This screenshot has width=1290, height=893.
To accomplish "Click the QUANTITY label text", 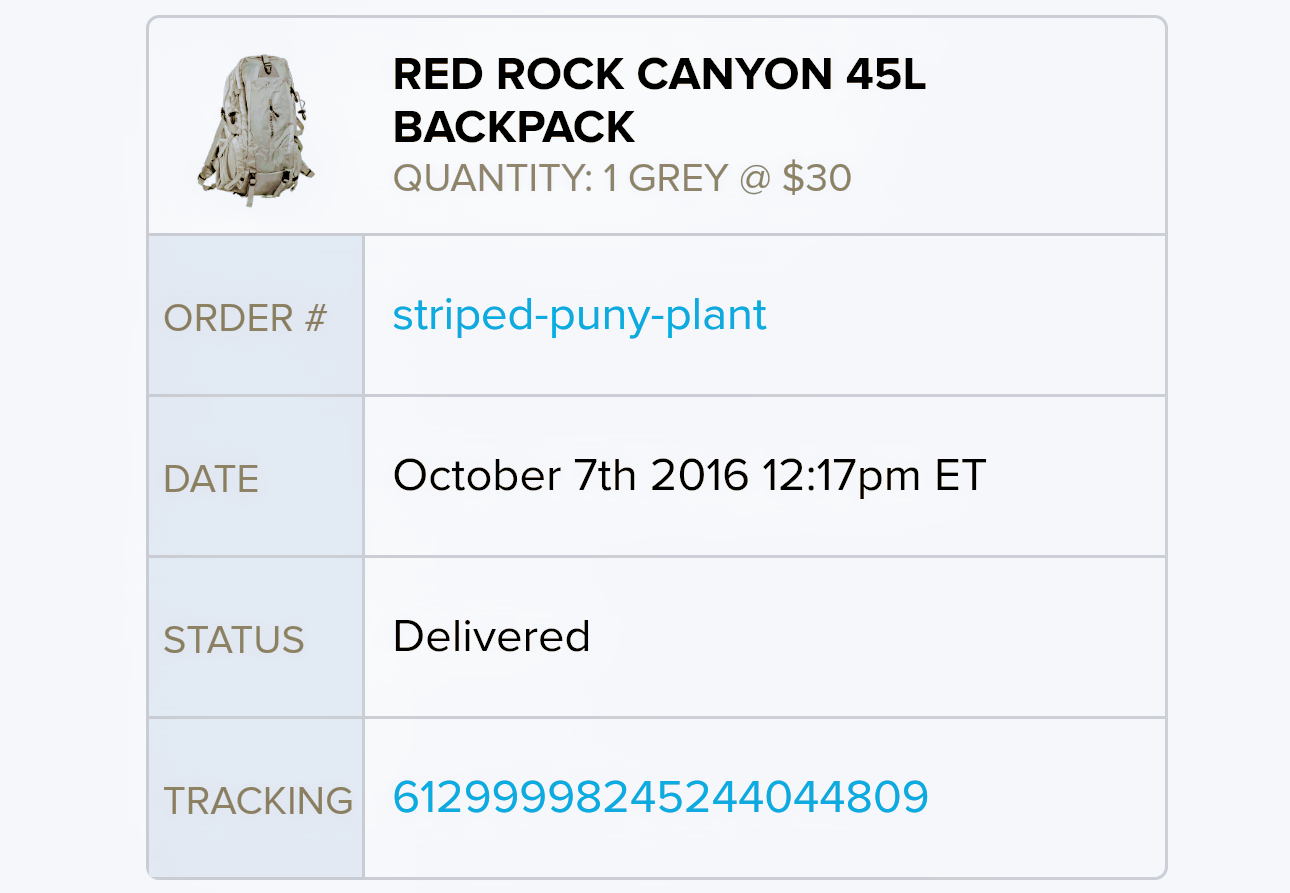I will coord(492,179).
